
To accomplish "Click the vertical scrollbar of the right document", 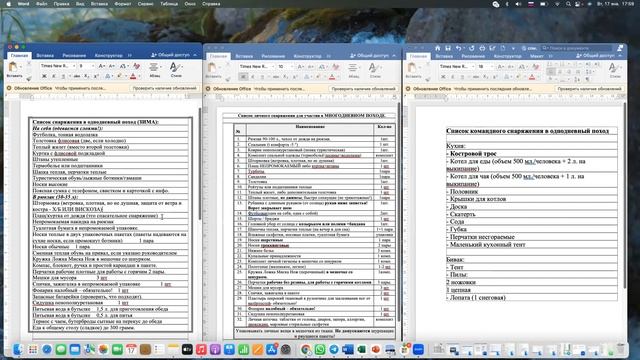I will pyautogui.click(x=625, y=195).
